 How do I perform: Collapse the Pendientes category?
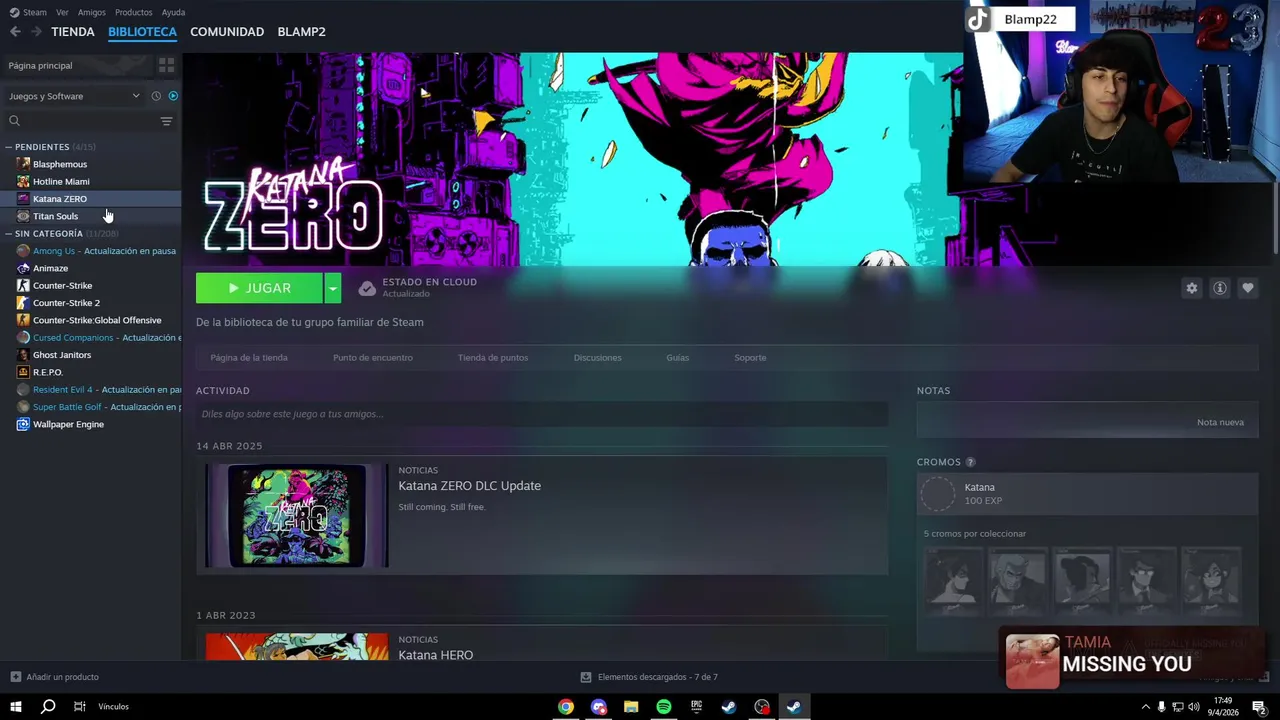click(8, 147)
